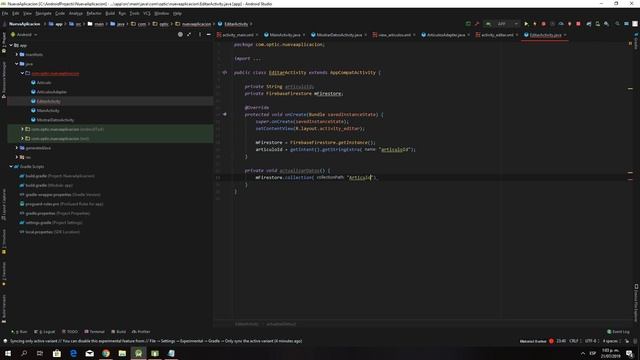Image resolution: width=640 pixels, height=360 pixels.
Task: Click Attach debugger to Android process icon
Action: (x=569, y=24)
